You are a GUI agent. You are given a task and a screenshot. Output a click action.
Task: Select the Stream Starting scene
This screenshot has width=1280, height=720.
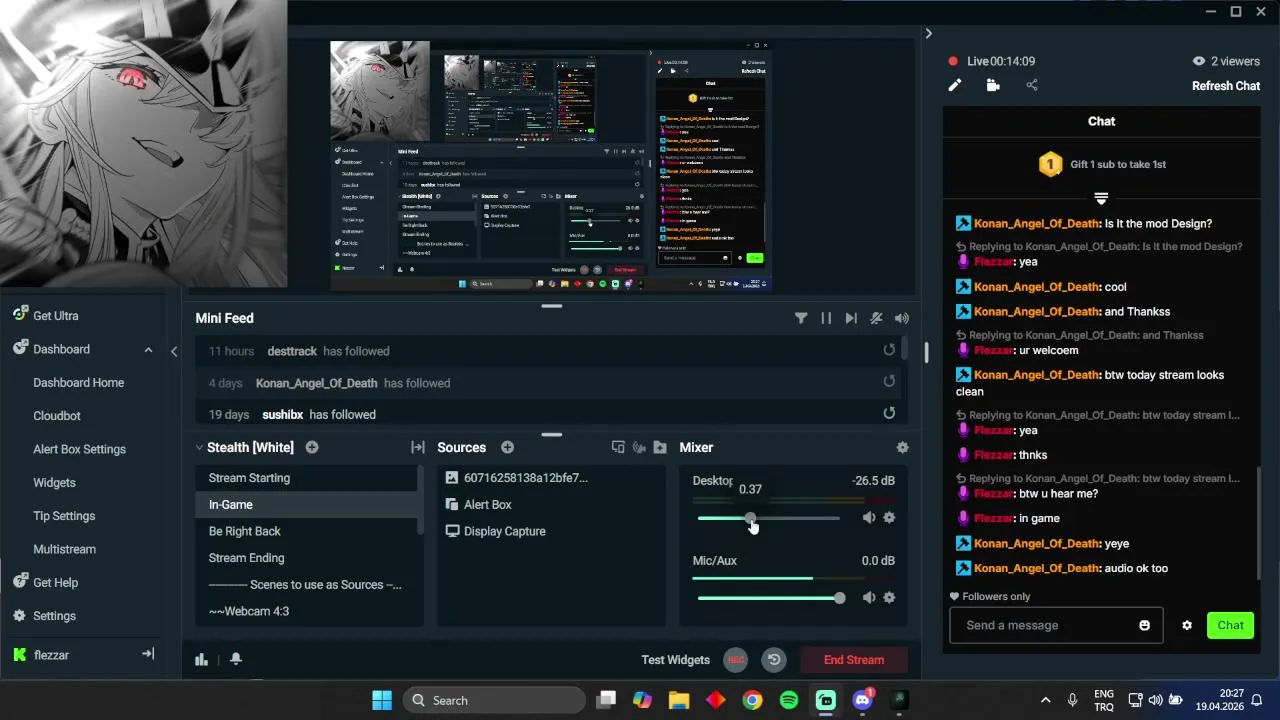click(x=306, y=478)
